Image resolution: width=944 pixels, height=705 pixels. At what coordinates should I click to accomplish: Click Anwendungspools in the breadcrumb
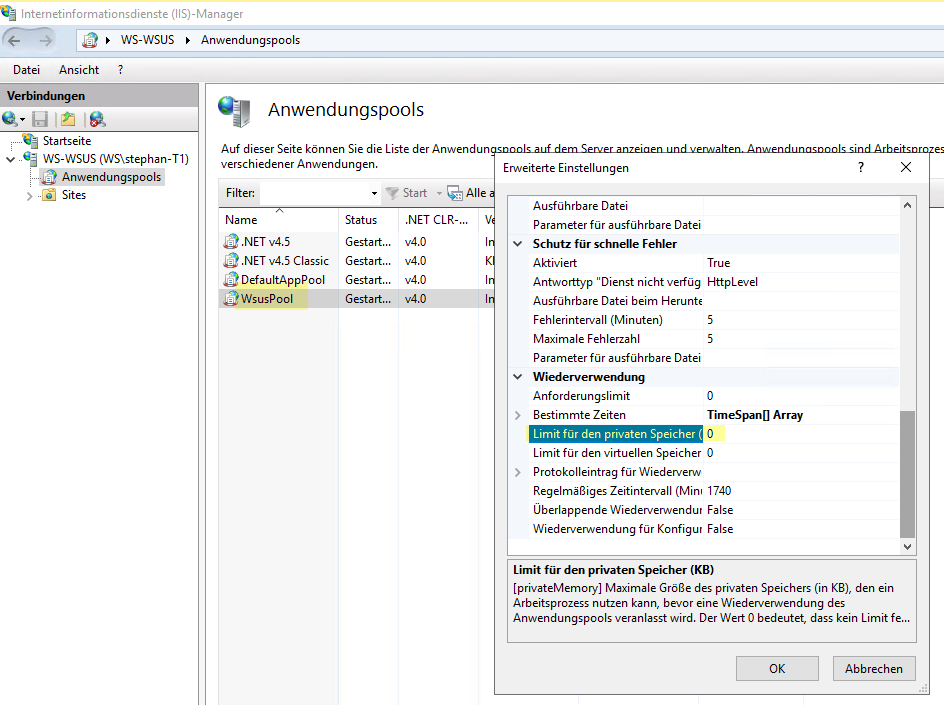[x=250, y=40]
